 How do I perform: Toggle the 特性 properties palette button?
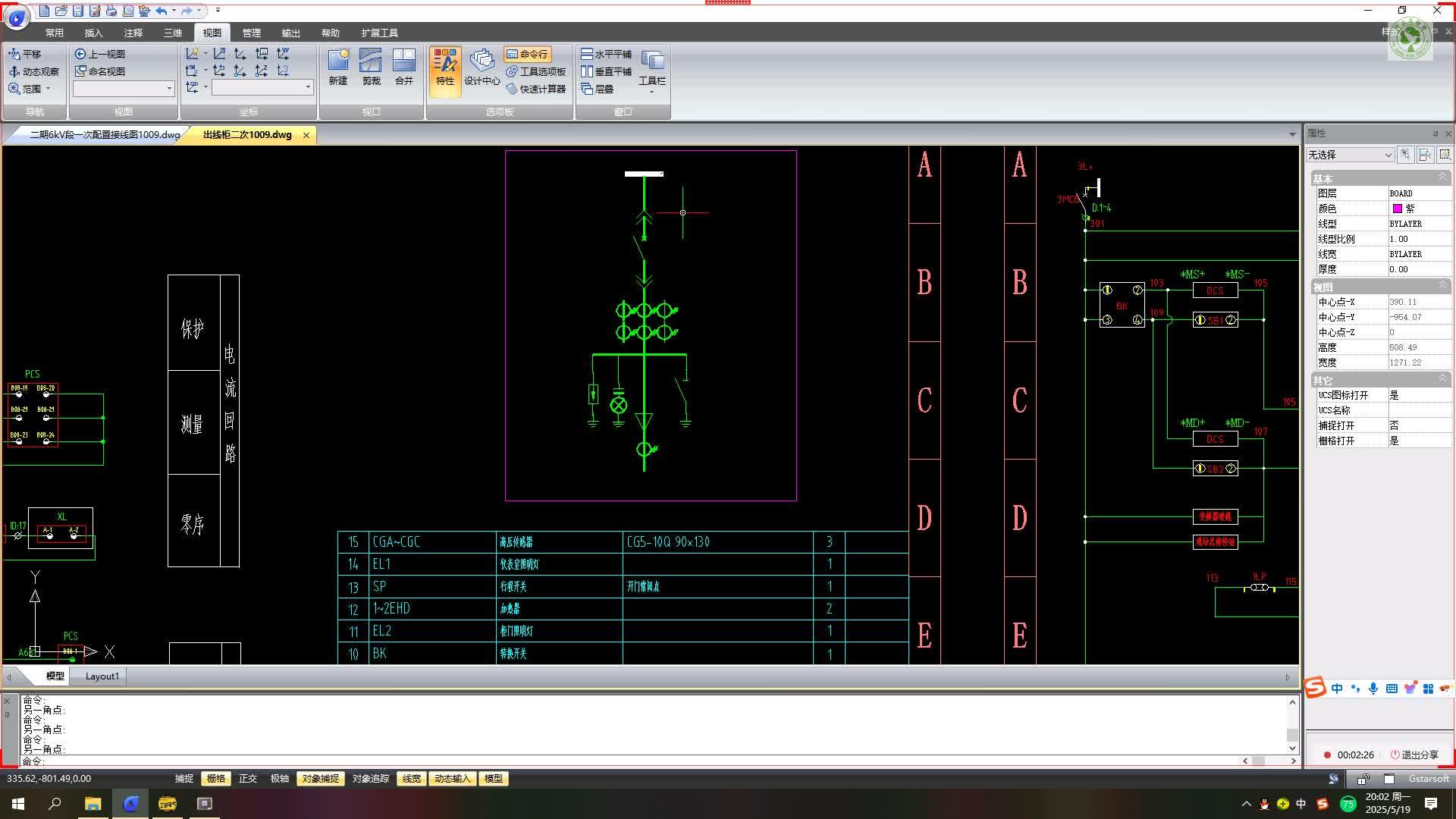[x=445, y=70]
